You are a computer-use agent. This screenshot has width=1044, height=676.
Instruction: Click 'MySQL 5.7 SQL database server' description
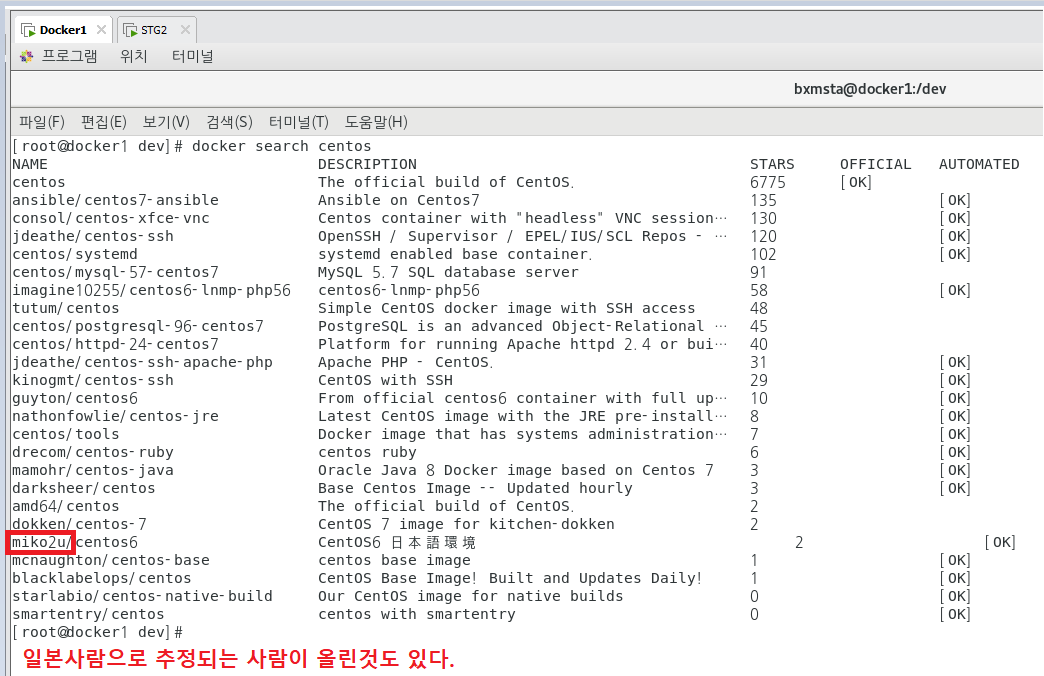(x=448, y=272)
